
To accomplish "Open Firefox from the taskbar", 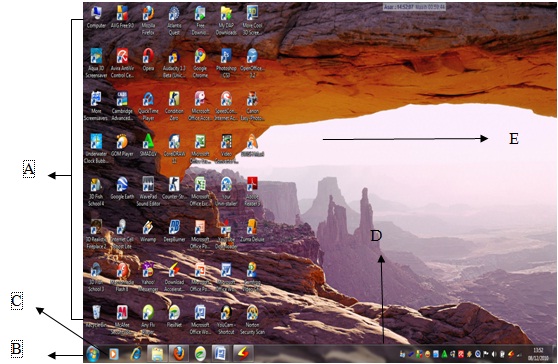I will 179,354.
